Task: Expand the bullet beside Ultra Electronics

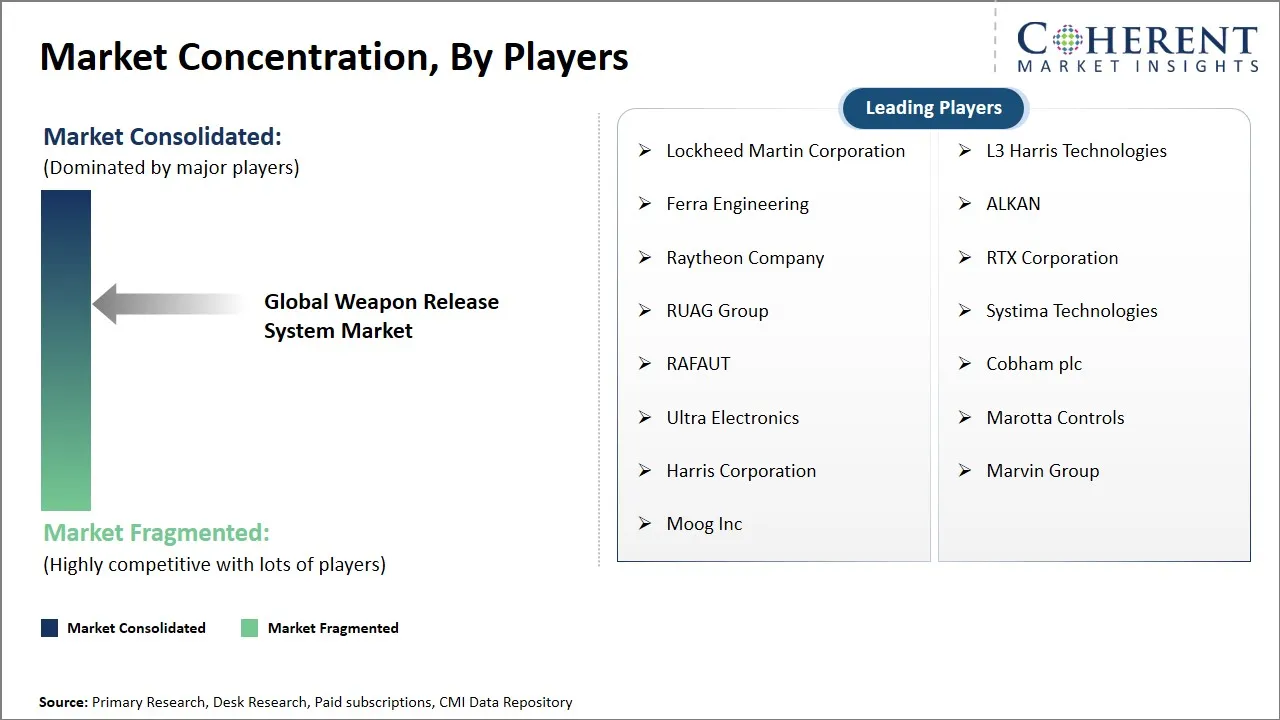Action: (645, 417)
